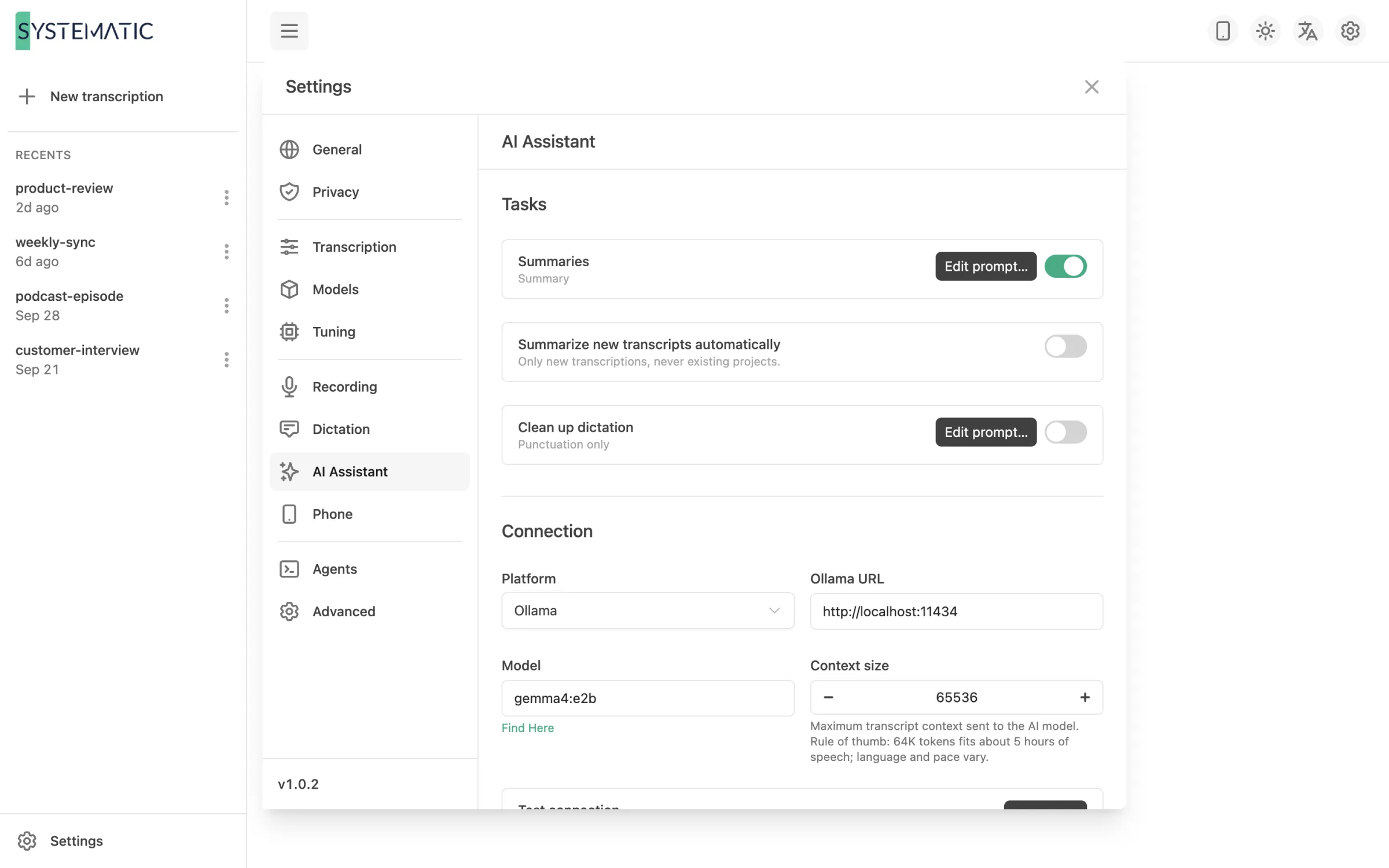The width and height of the screenshot is (1389, 868).
Task: Enable Summarize new transcripts automatically
Action: pos(1065,346)
